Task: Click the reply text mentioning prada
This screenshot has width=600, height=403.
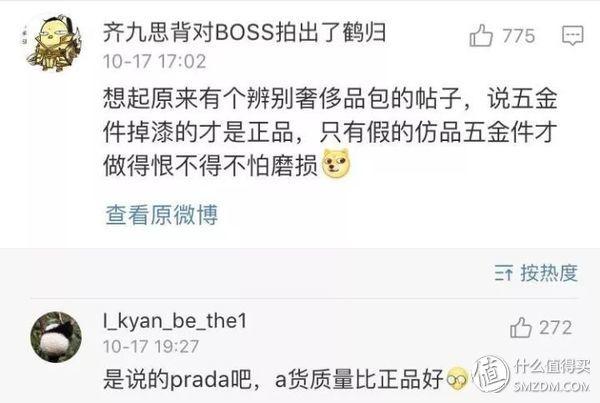Action: coord(273,378)
